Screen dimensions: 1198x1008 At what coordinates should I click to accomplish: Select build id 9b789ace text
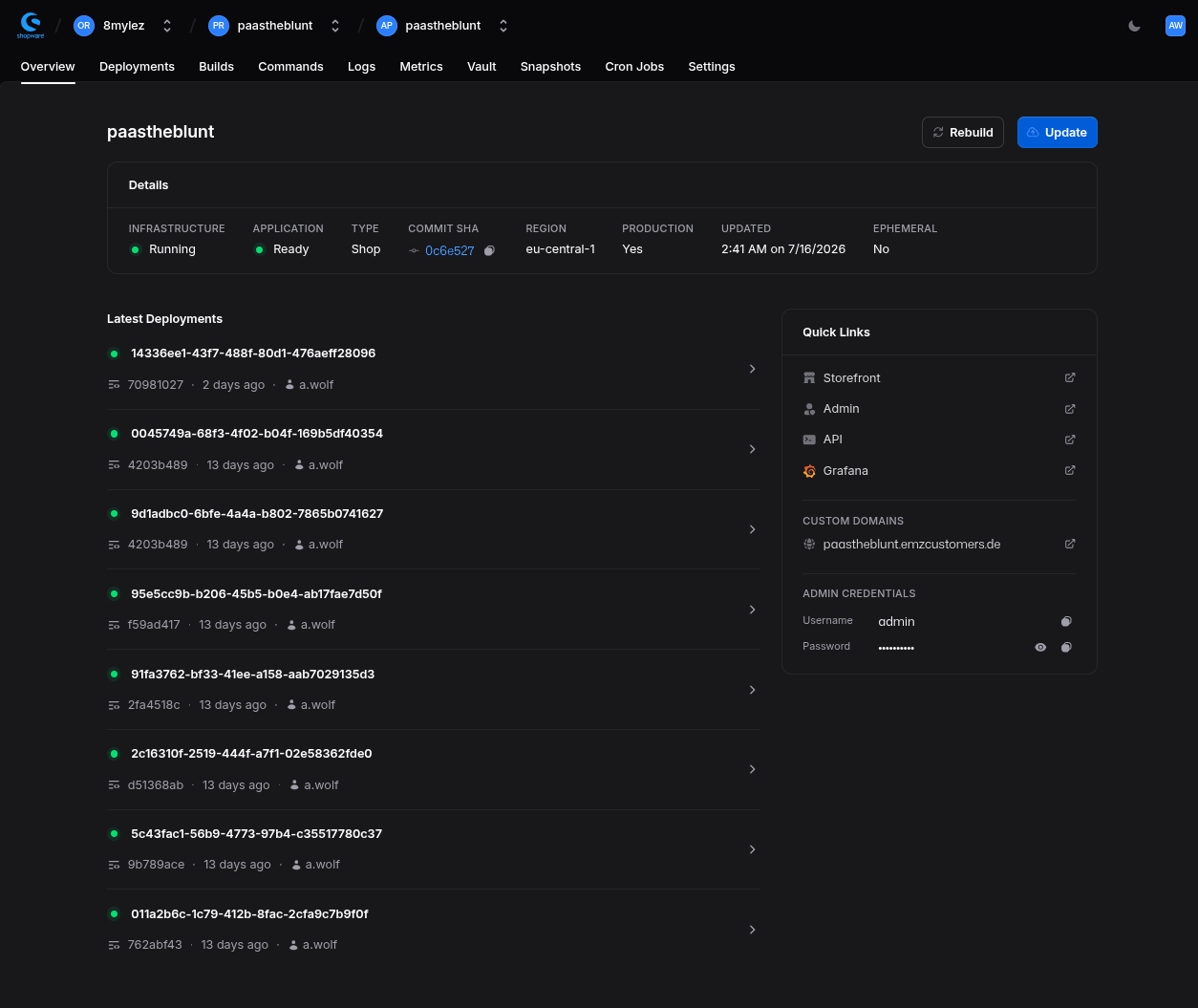click(x=156, y=865)
